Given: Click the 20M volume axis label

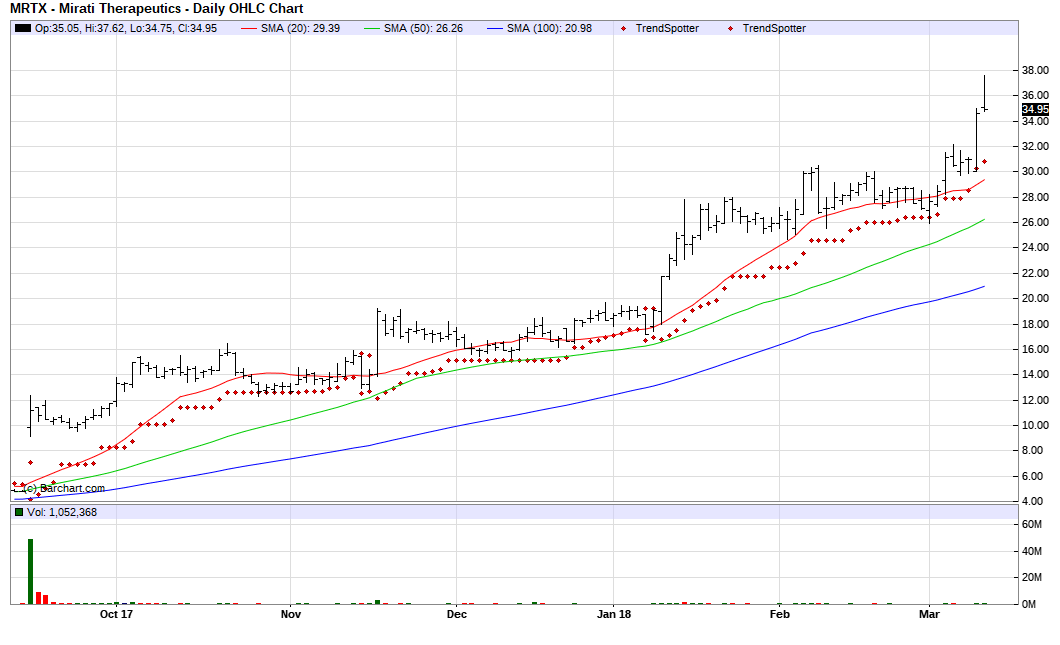Looking at the screenshot, I should 1032,577.
